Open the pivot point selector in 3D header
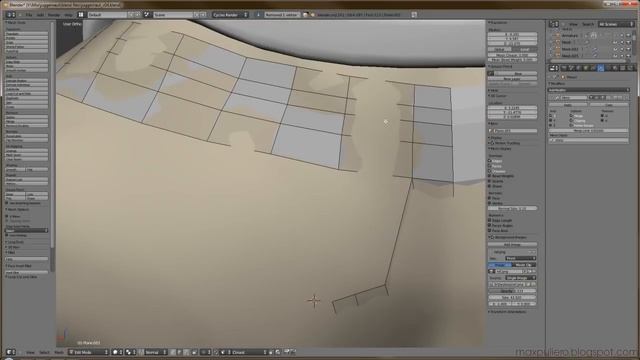The width and height of the screenshot is (640, 360). coord(131,352)
